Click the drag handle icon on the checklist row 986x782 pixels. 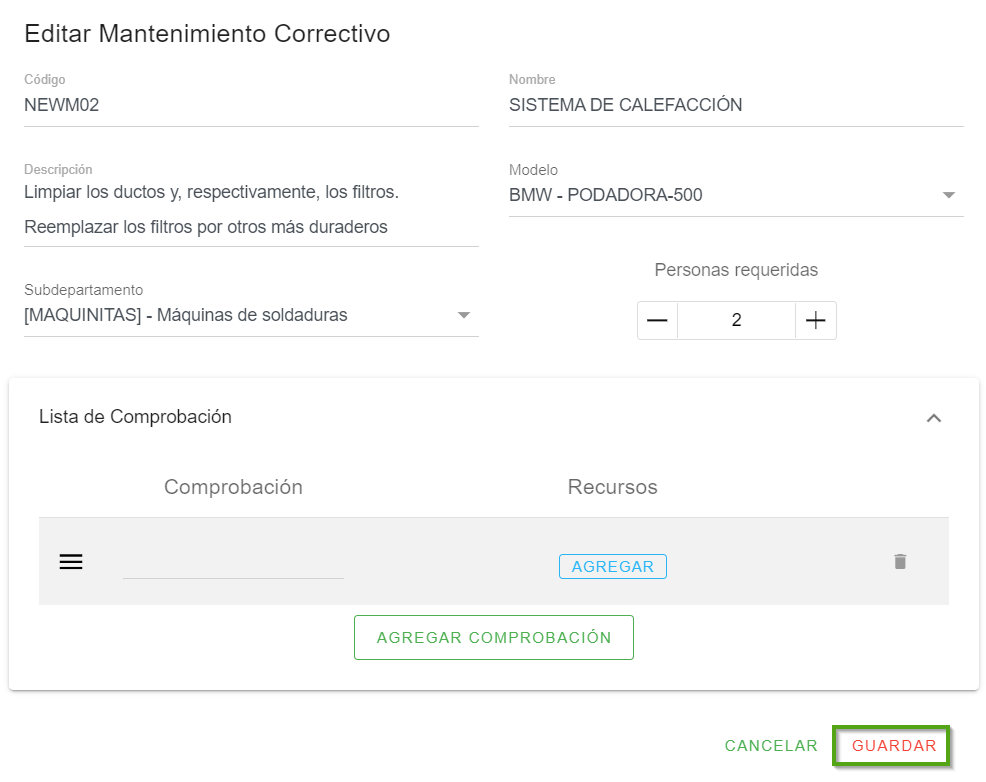pos(71,562)
